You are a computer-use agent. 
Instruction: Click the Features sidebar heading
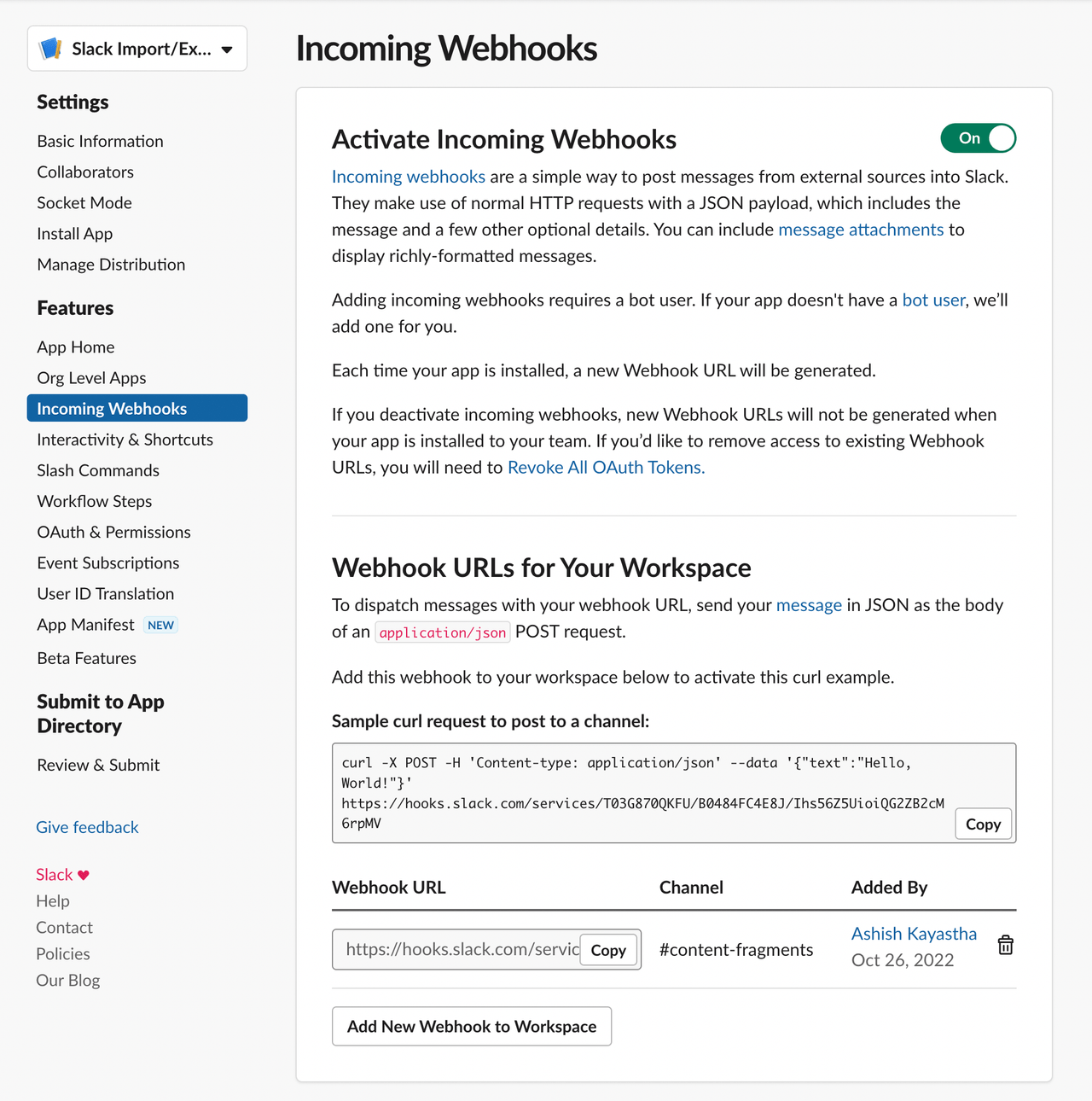(x=75, y=307)
